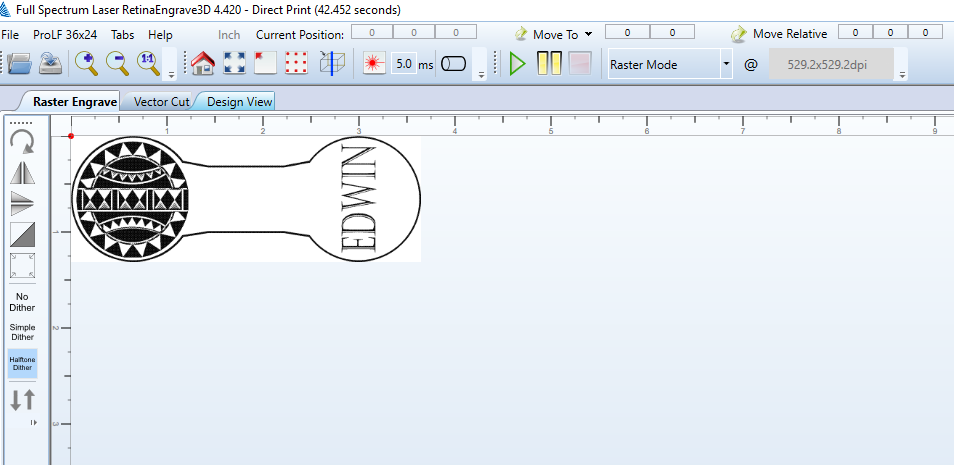Image resolution: width=954 pixels, height=465 pixels.
Task: Open the File menu
Action: tap(10, 35)
